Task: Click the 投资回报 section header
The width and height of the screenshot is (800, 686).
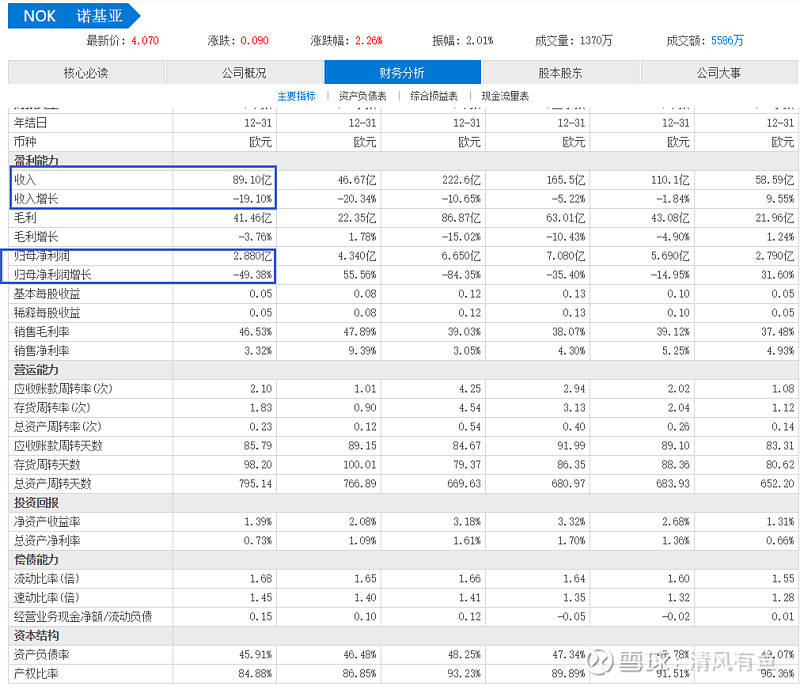Action: click(36, 502)
